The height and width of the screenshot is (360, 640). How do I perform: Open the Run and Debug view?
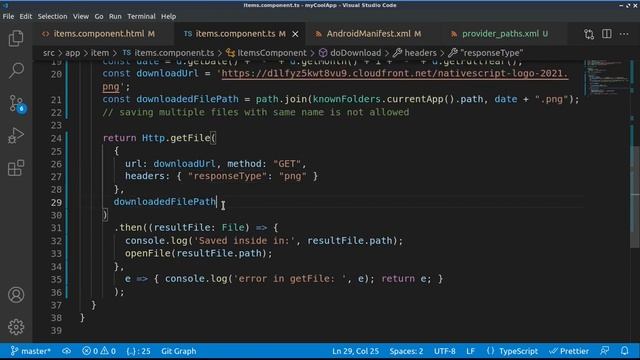[x=16, y=136]
